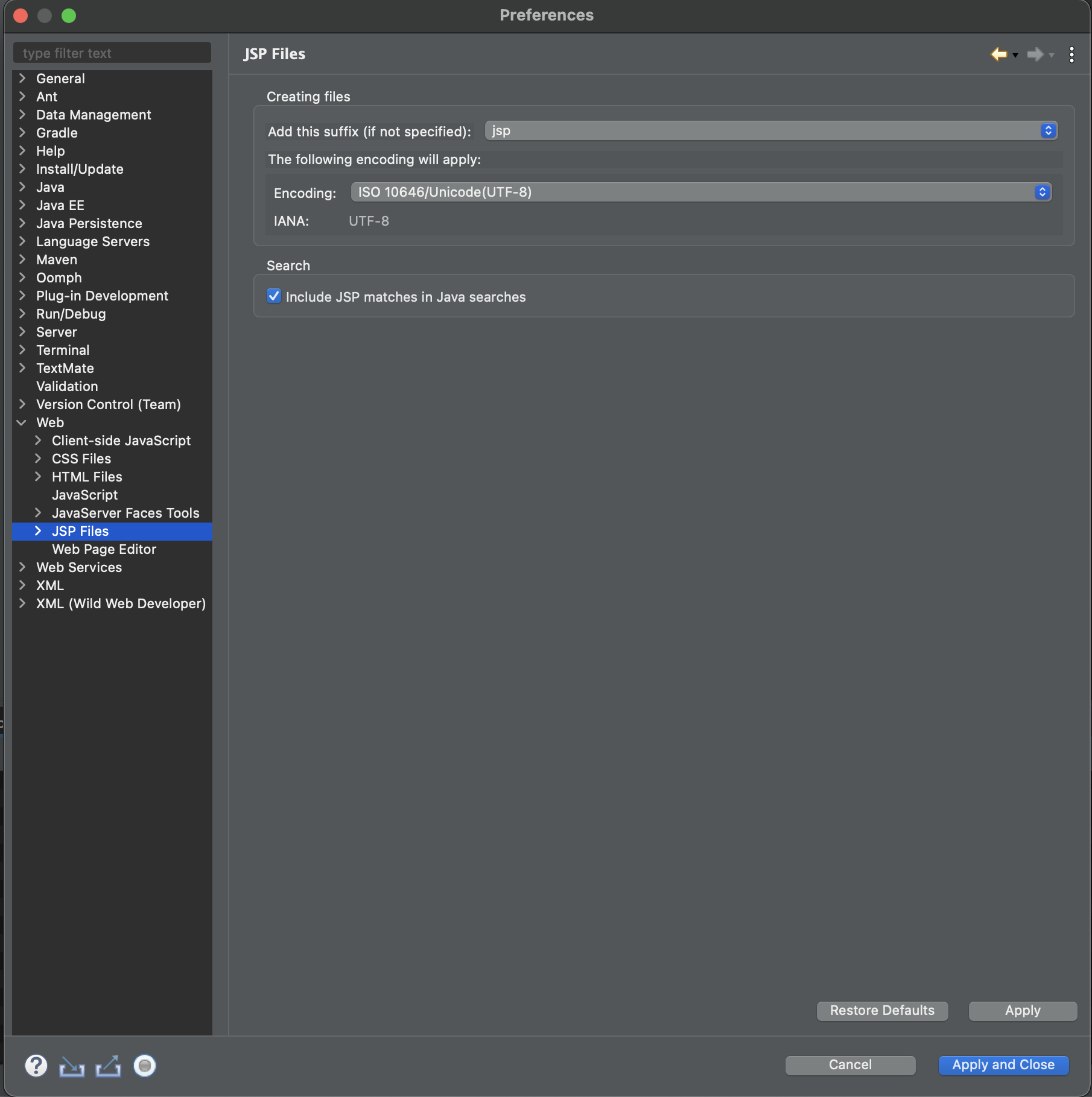Select Client-side JavaScript item
Viewport: 1092px width, 1097px height.
[x=121, y=440]
